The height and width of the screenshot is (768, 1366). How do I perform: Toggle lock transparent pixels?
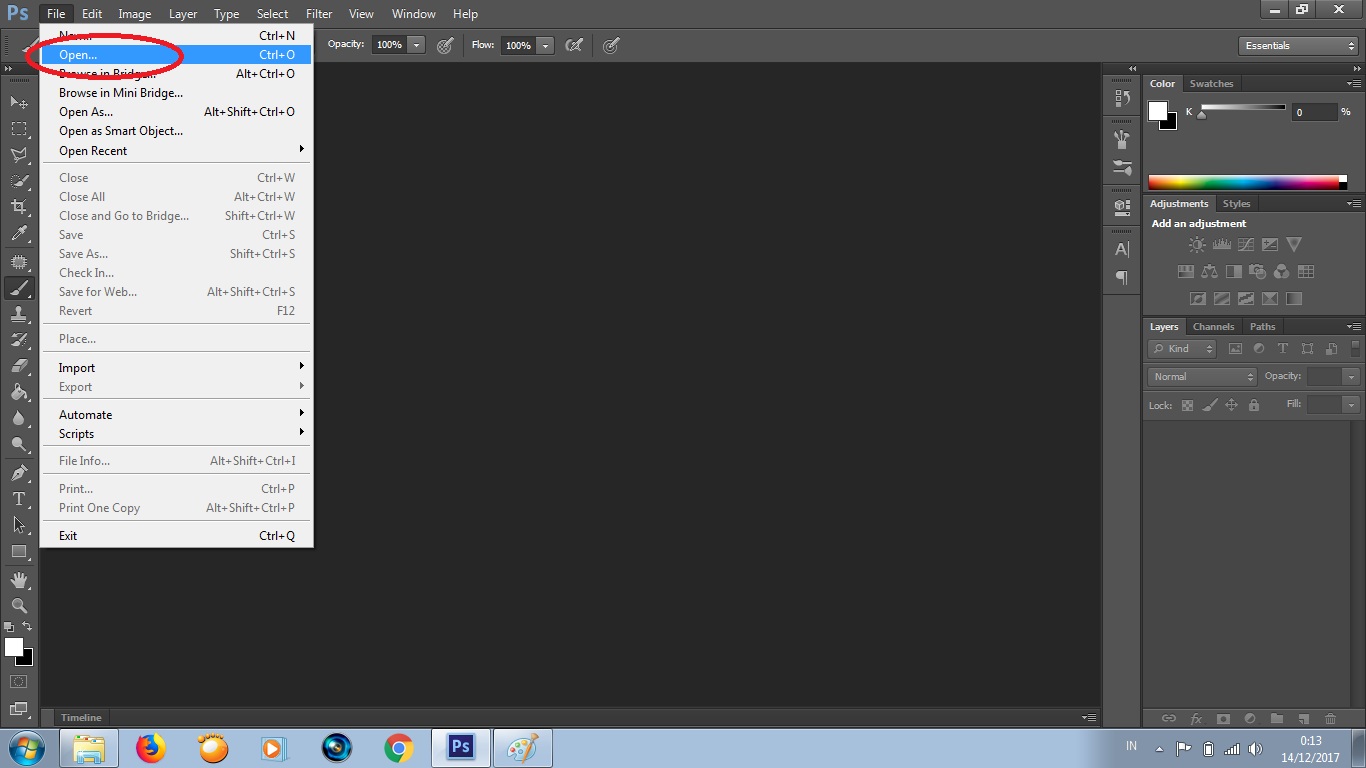(x=1187, y=405)
